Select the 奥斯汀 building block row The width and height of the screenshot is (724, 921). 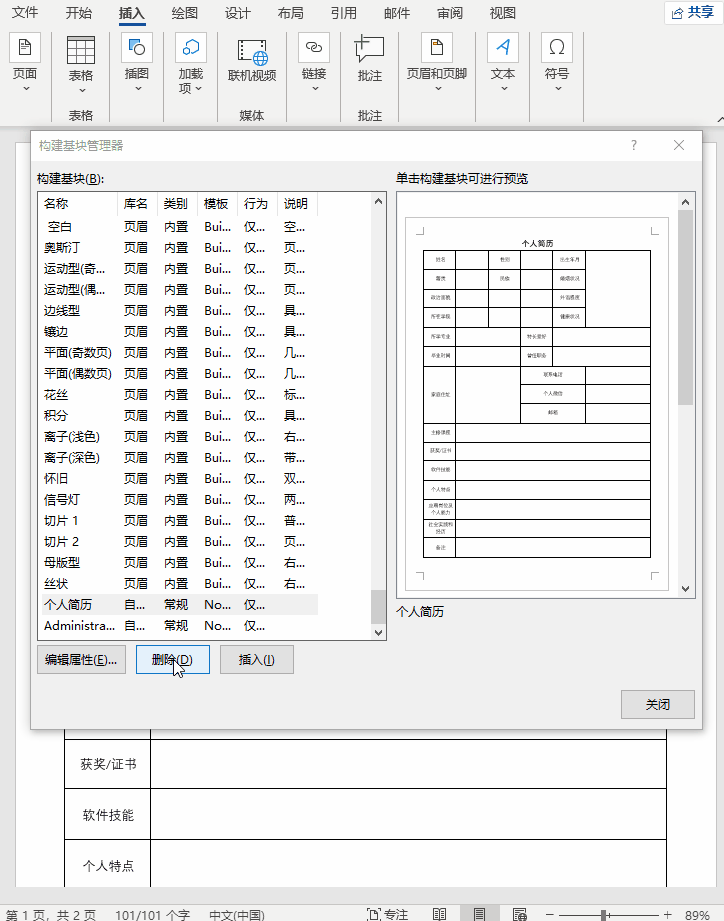tap(179, 248)
